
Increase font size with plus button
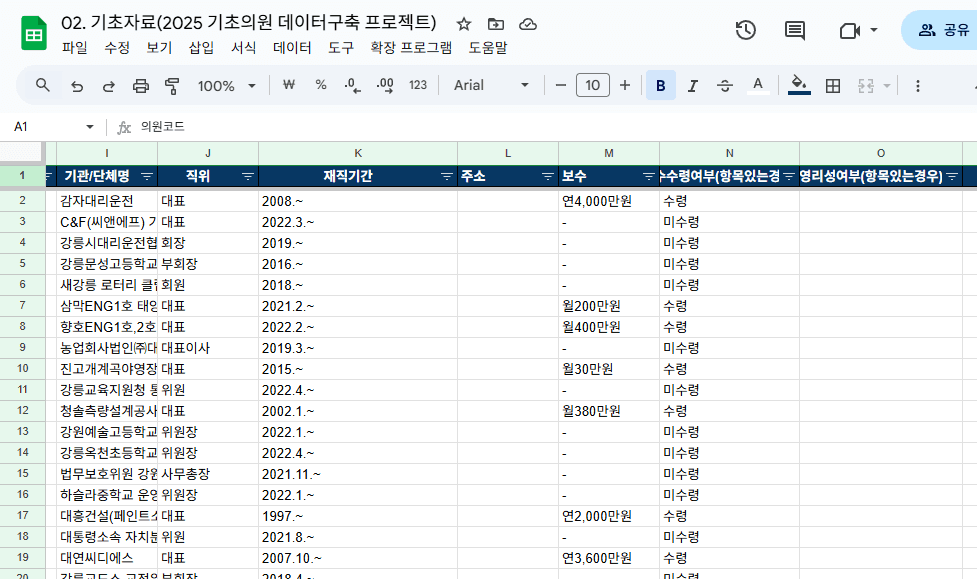pos(625,86)
